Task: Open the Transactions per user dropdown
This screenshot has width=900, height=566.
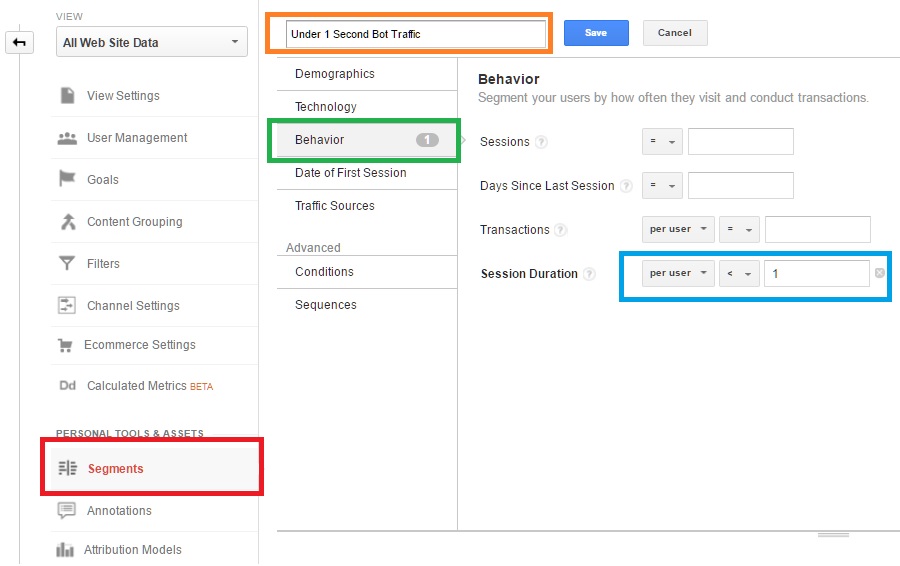Action: pyautogui.click(x=678, y=229)
